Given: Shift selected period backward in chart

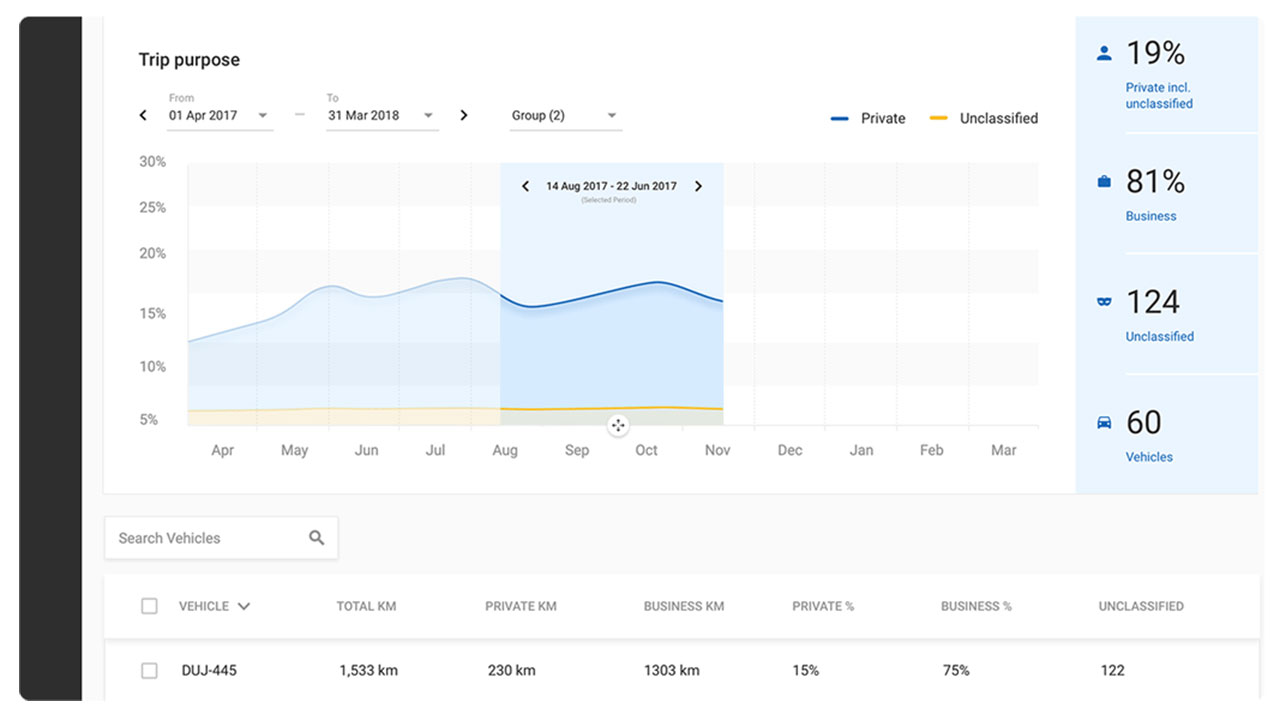Looking at the screenshot, I should click(x=526, y=186).
